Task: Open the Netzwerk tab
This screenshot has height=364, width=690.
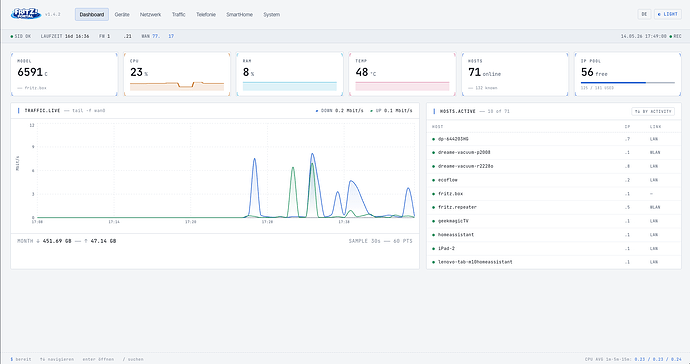Action: click(x=150, y=15)
